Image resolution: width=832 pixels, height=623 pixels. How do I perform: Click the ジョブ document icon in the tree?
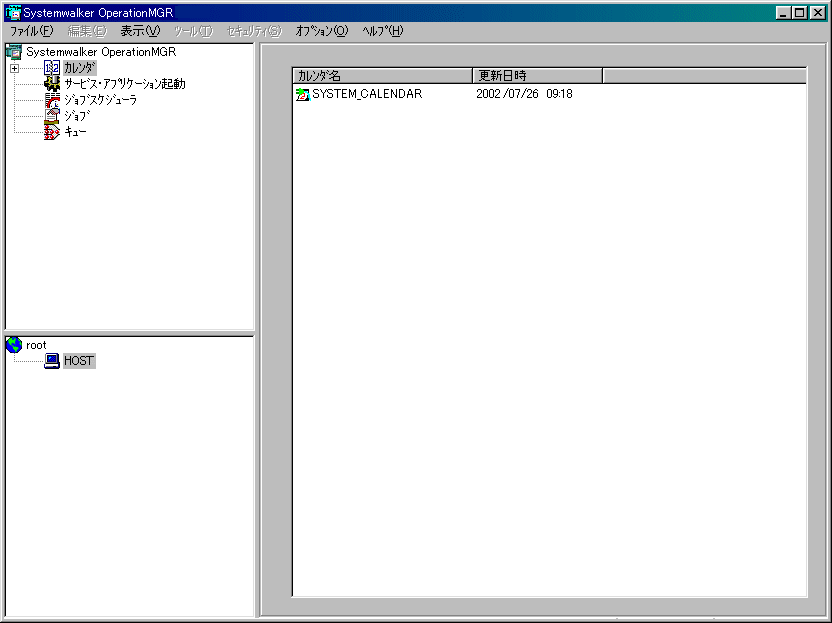52,116
